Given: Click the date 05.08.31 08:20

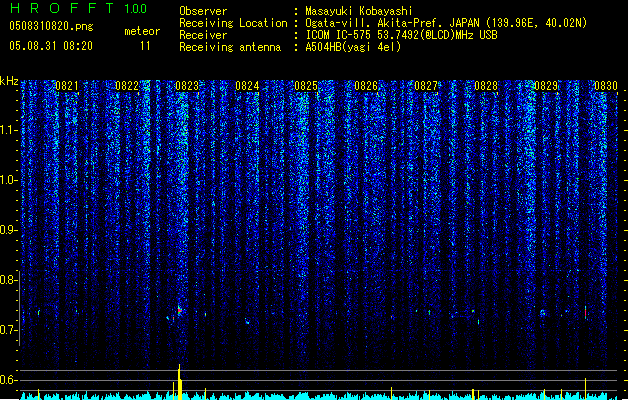Looking at the screenshot, I should click(51, 46).
